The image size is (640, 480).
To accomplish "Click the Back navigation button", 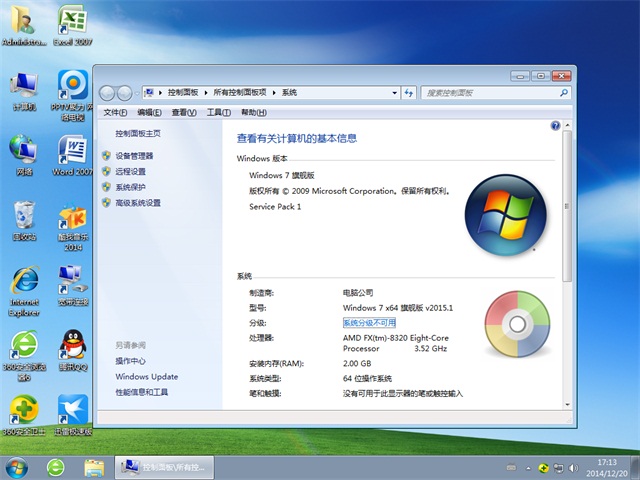I will click(107, 93).
